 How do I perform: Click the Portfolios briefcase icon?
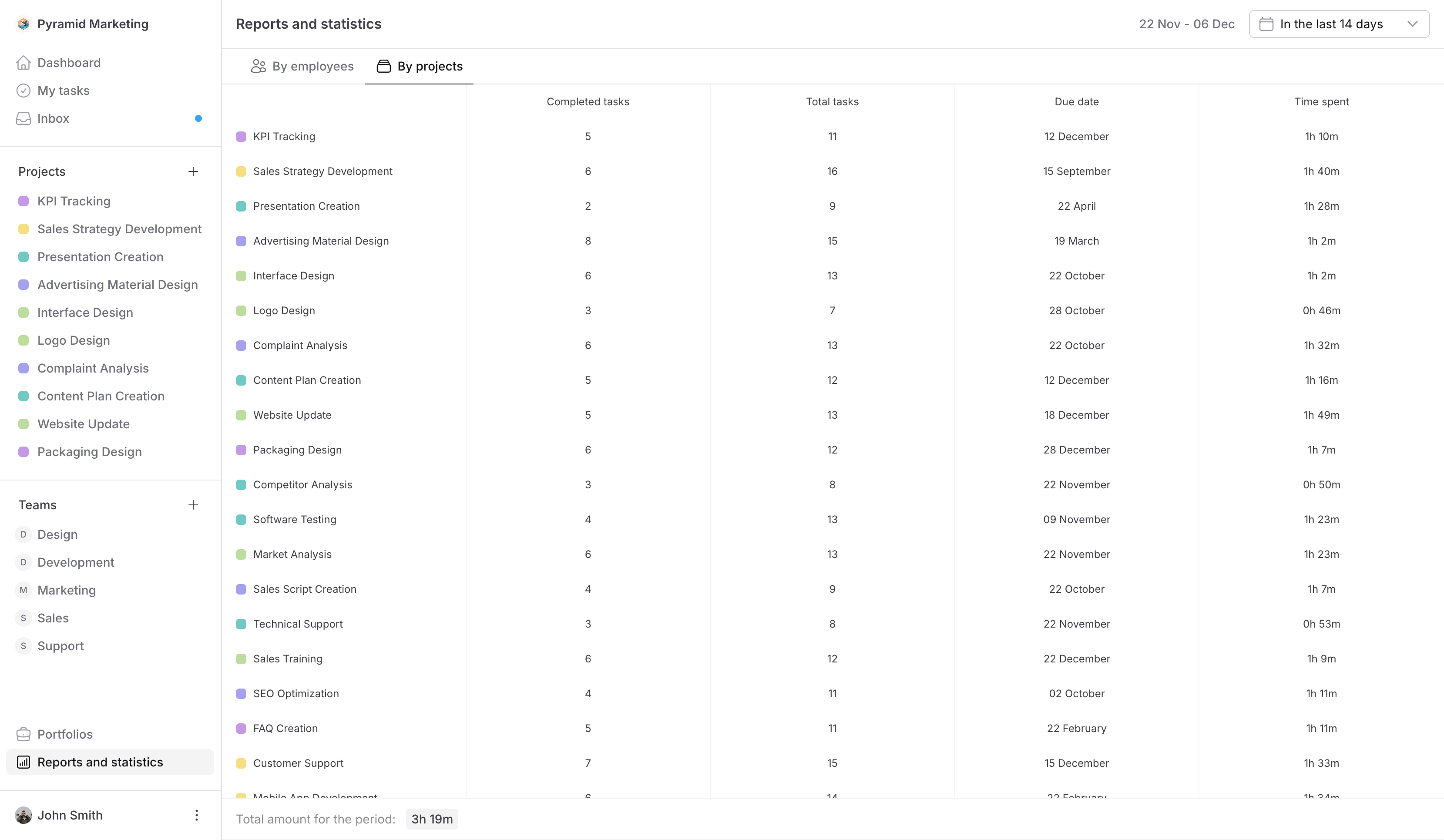[x=24, y=734]
